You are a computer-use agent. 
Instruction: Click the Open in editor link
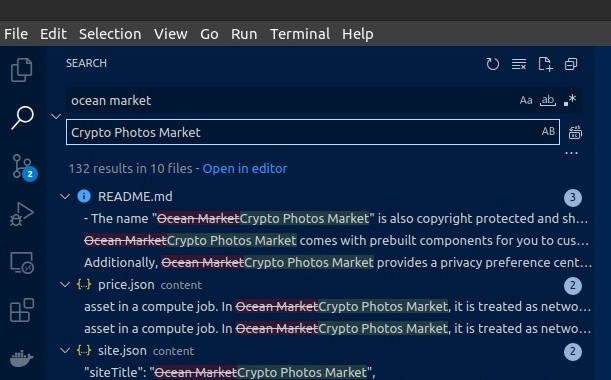point(245,168)
